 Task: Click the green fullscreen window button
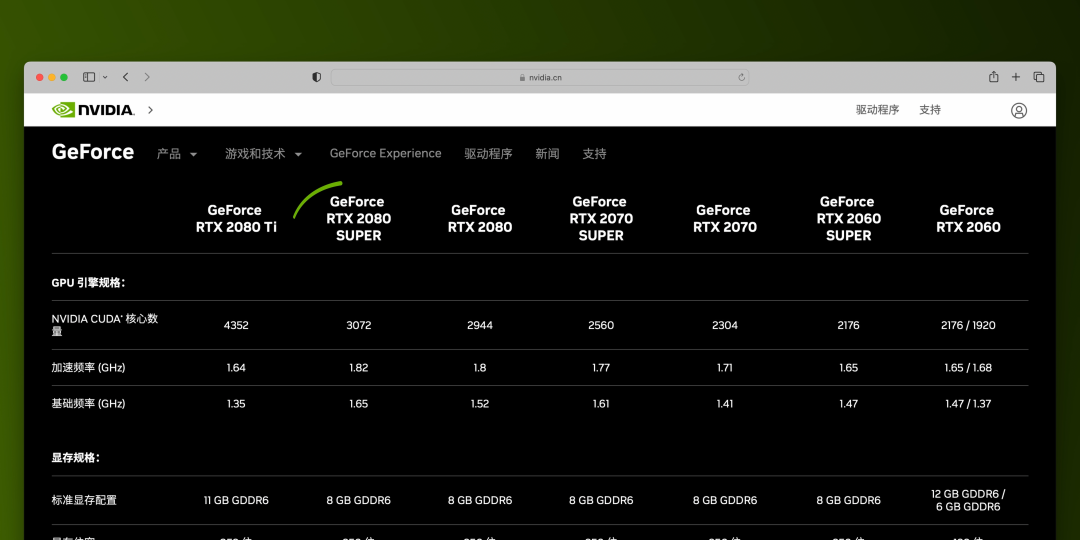[x=64, y=77]
